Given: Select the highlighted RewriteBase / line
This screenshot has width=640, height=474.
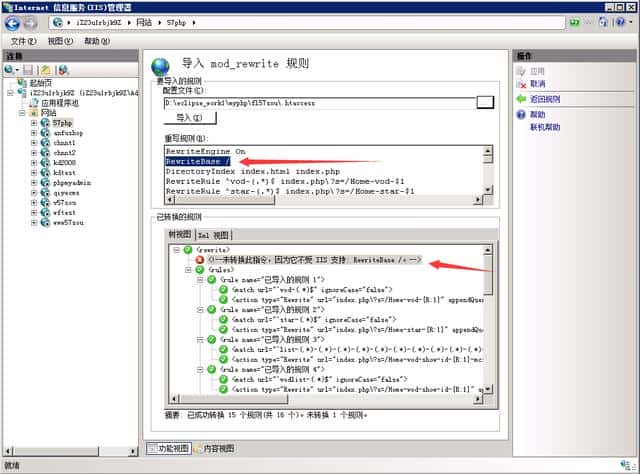Looking at the screenshot, I should 198,161.
